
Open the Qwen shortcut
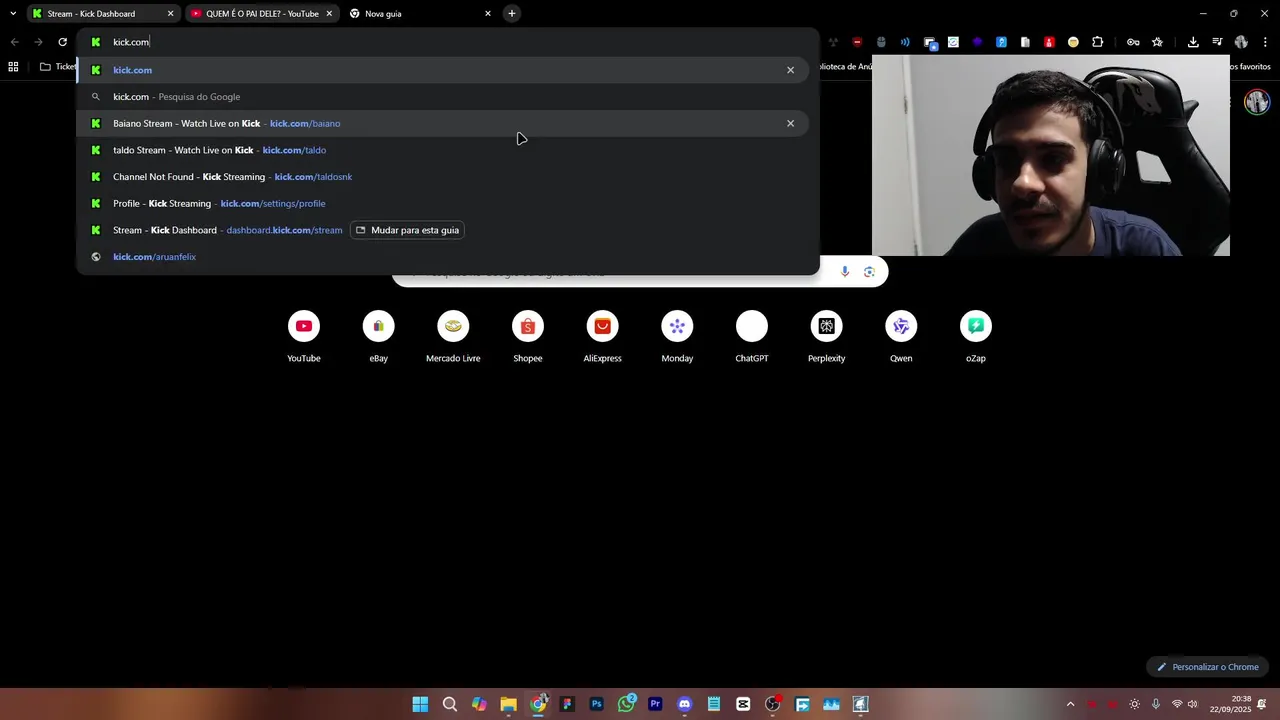tap(901, 337)
